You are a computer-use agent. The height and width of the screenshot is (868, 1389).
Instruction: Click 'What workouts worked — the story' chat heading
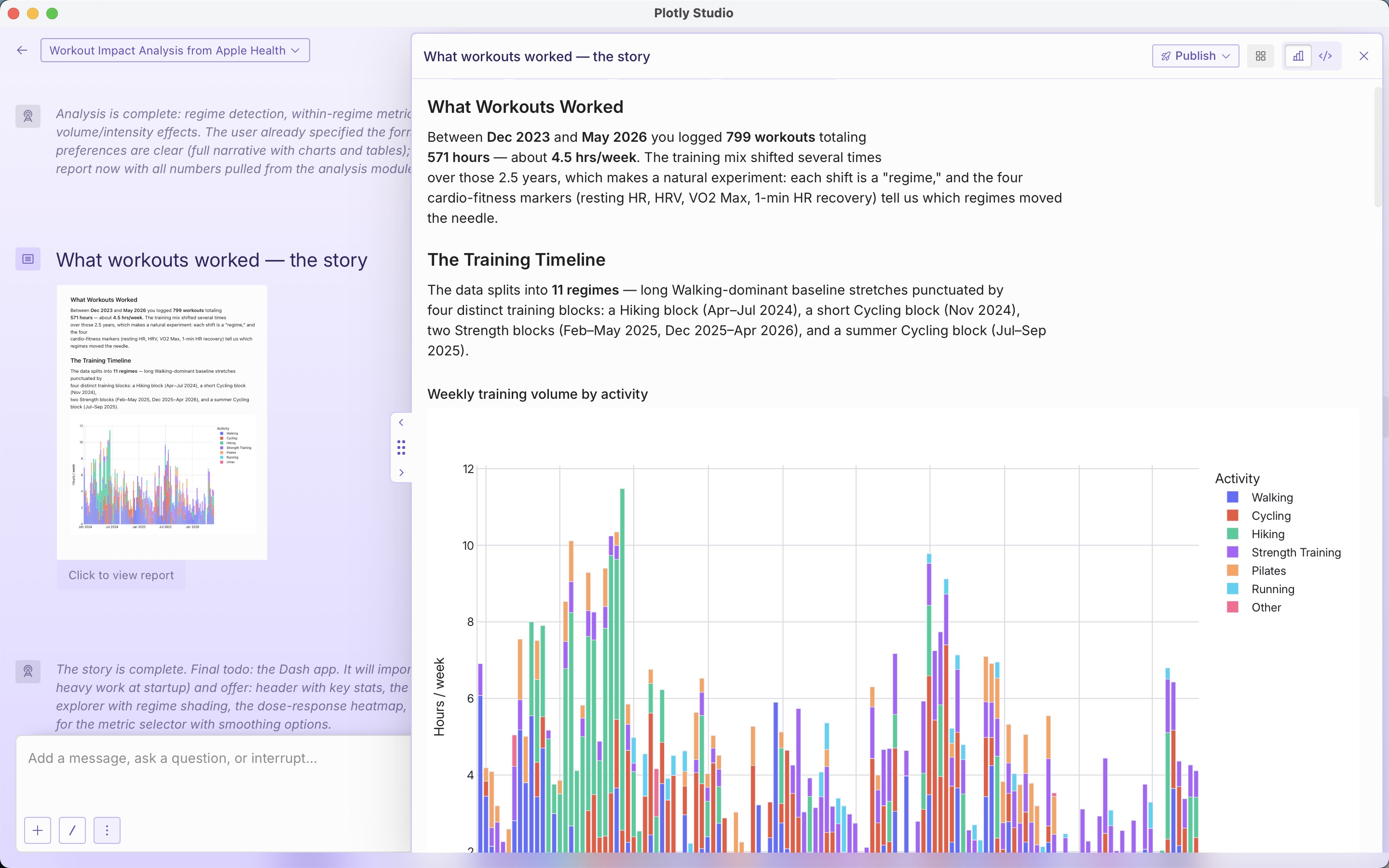tap(211, 260)
